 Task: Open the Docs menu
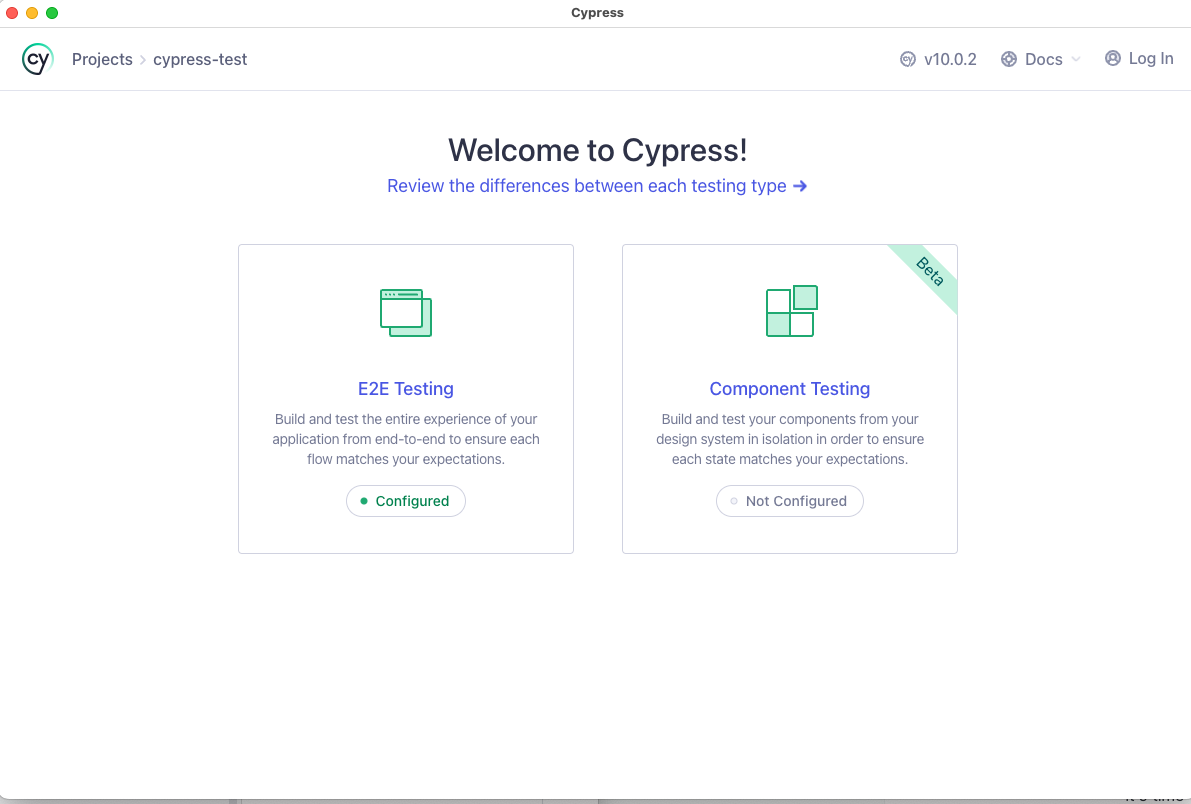click(1043, 59)
